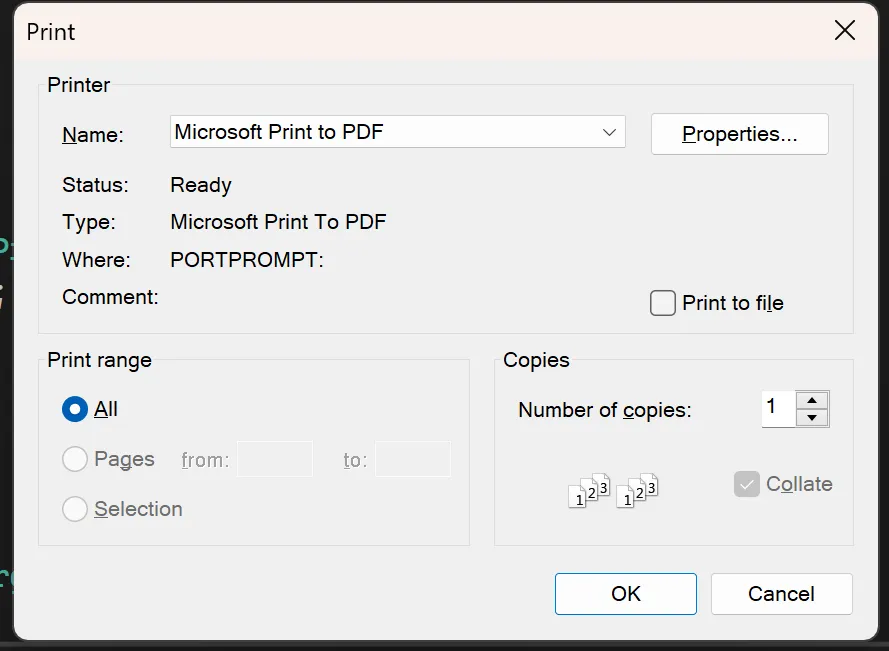Confirm printing with OK button
This screenshot has width=889, height=651.
(x=625, y=594)
